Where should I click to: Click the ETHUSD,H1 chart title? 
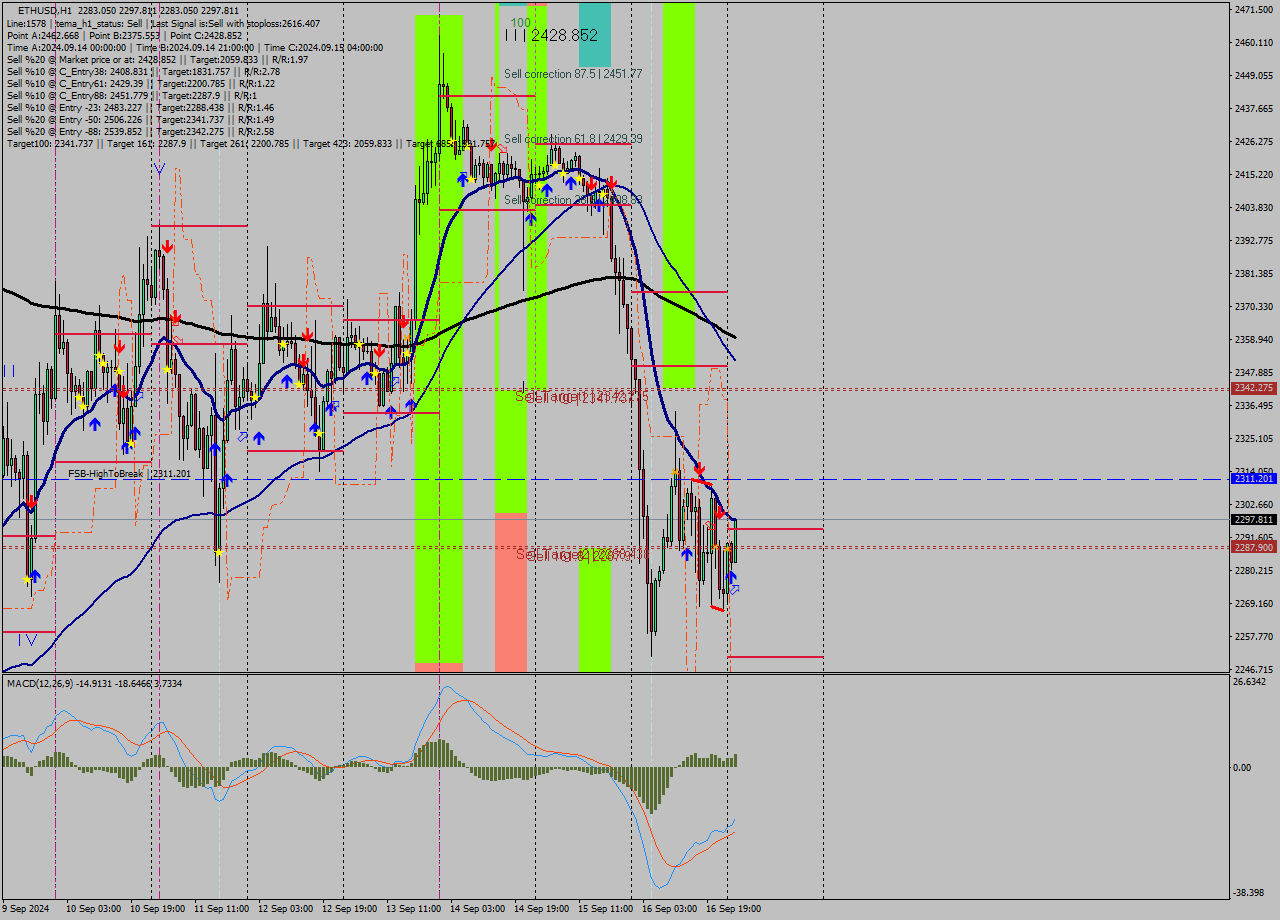click(x=45, y=10)
